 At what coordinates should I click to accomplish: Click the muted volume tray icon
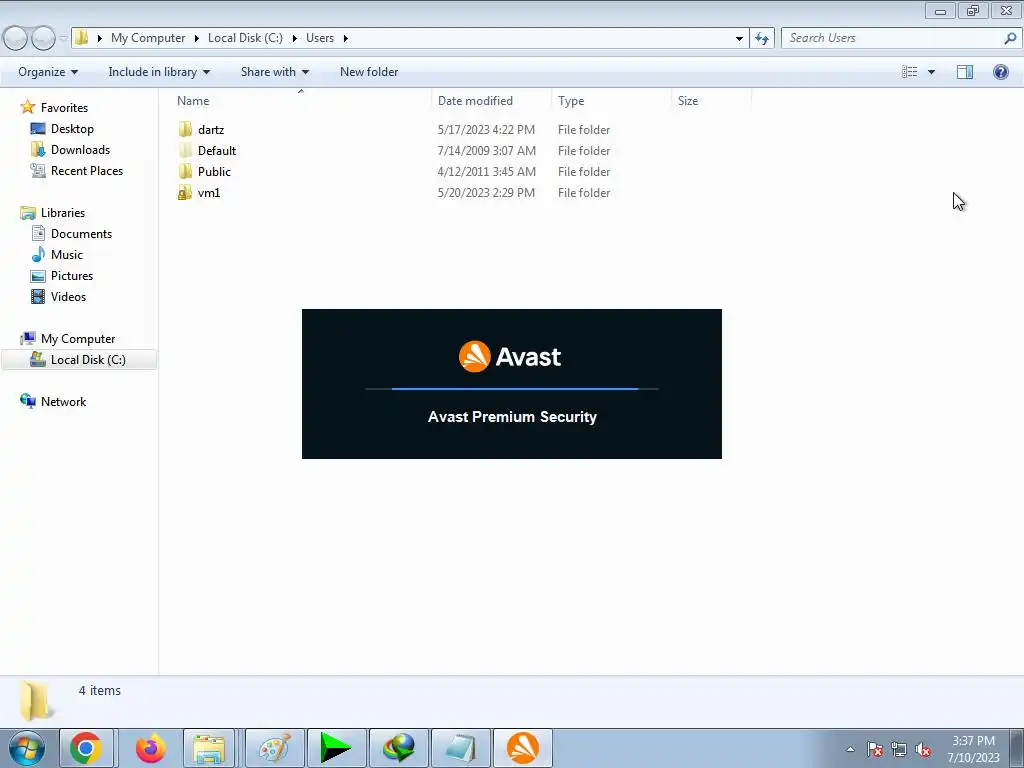[x=923, y=749]
